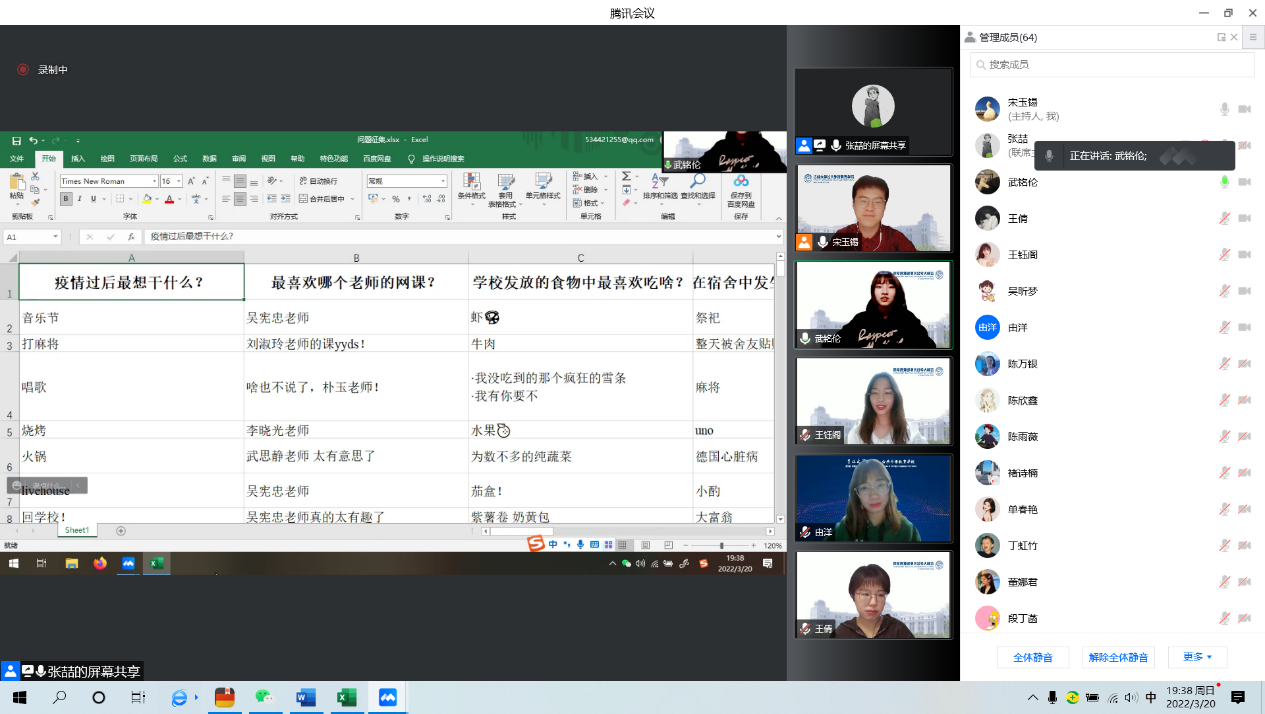Select member 陈雨薇 in the list
Viewport: 1265px width, 714px height.
pyautogui.click(x=1023, y=437)
